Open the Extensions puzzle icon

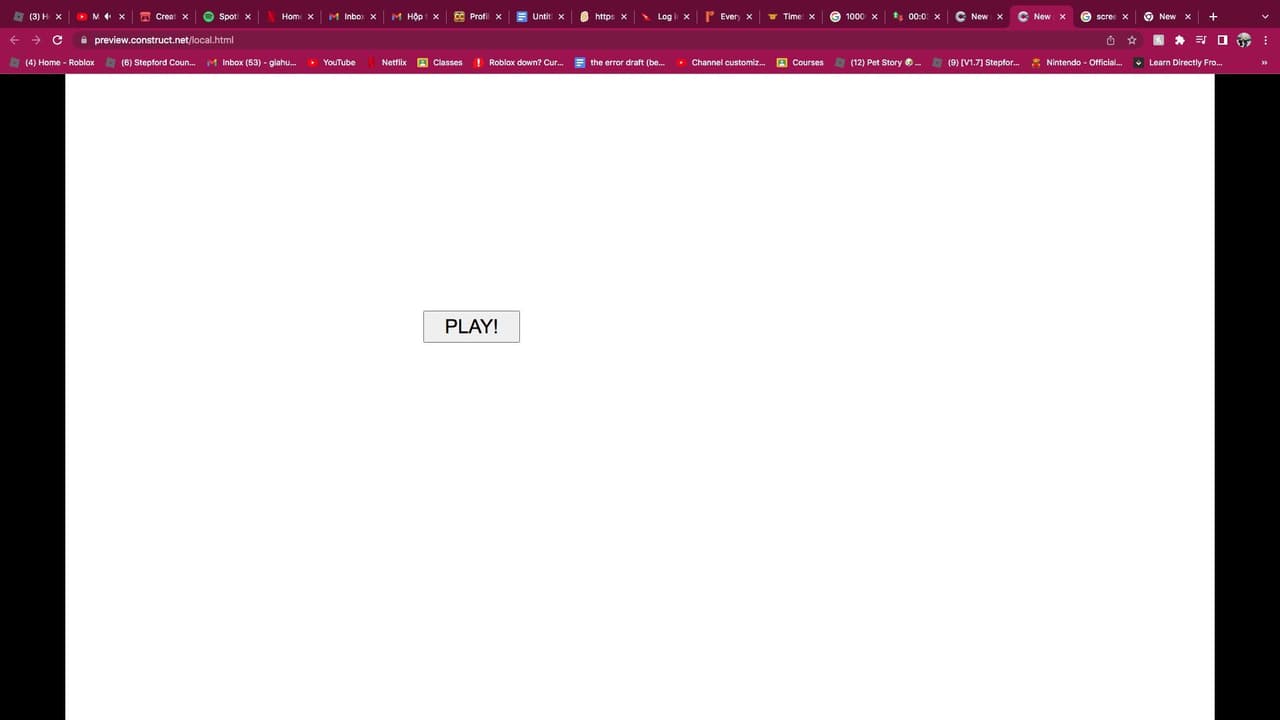[1180, 40]
